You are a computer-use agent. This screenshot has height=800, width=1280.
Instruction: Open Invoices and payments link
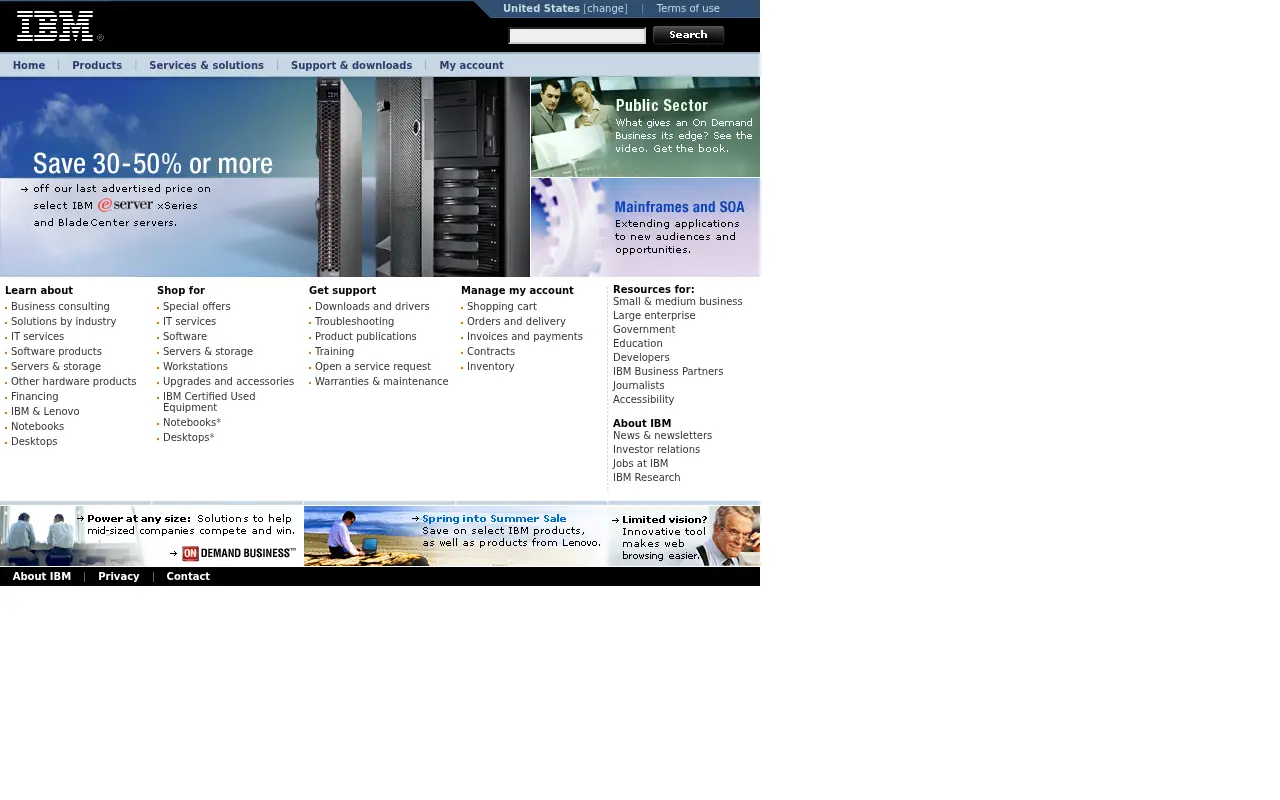pyautogui.click(x=524, y=337)
